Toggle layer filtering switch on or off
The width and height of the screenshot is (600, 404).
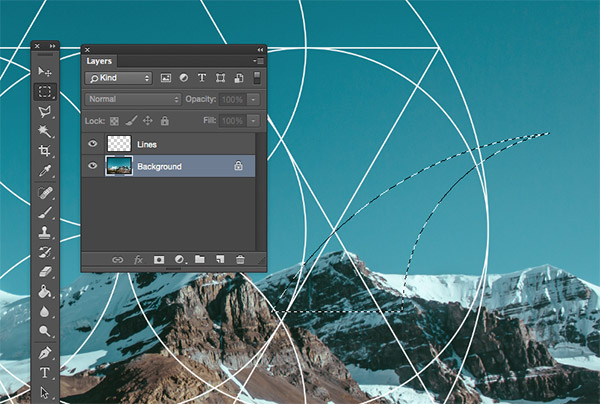coord(257,78)
